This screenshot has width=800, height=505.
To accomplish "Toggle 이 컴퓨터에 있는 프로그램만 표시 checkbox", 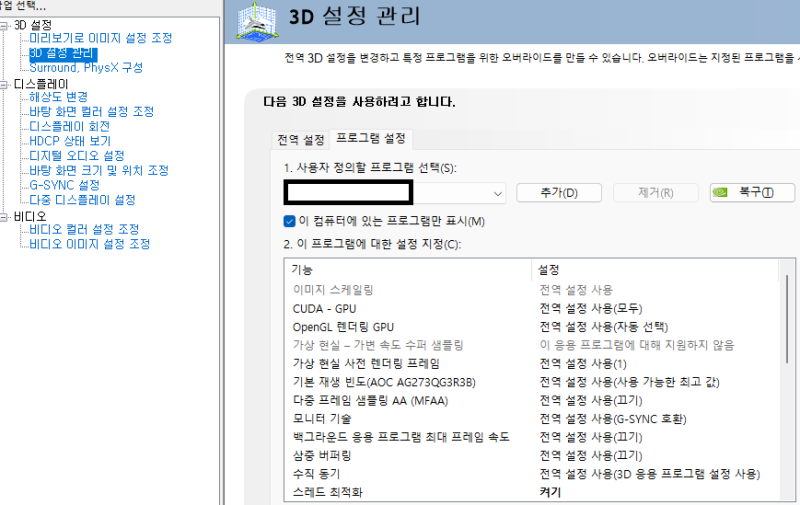I will click(289, 221).
